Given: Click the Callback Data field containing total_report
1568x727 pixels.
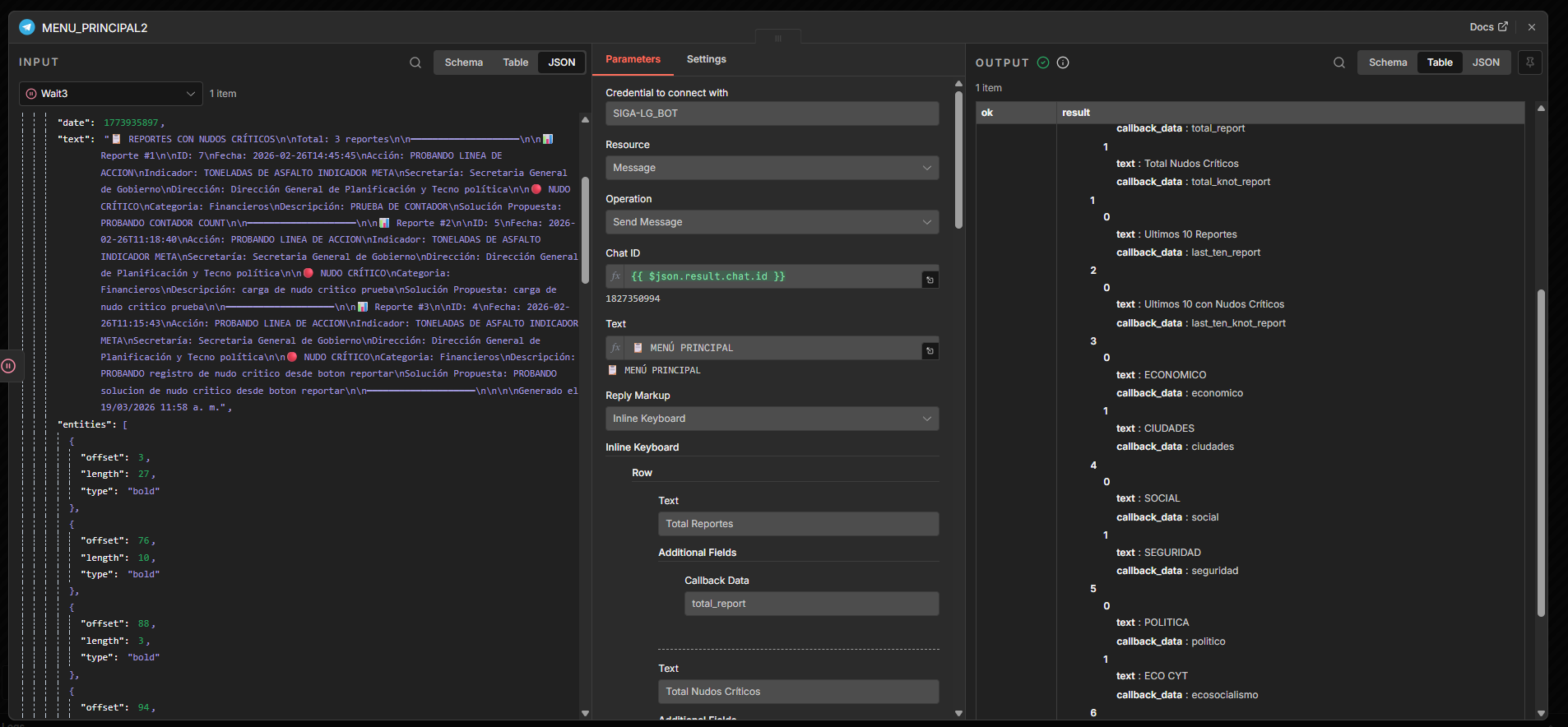Looking at the screenshot, I should pyautogui.click(x=810, y=604).
